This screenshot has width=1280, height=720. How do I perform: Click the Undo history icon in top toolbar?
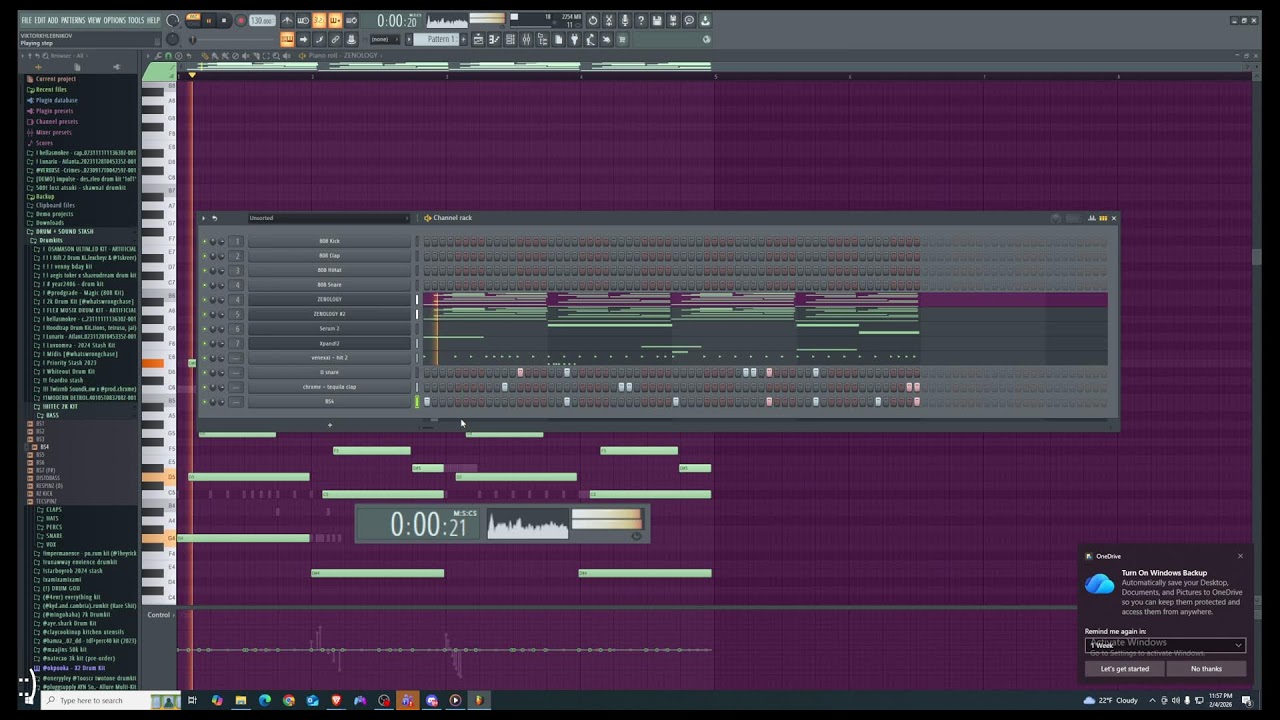(x=593, y=20)
